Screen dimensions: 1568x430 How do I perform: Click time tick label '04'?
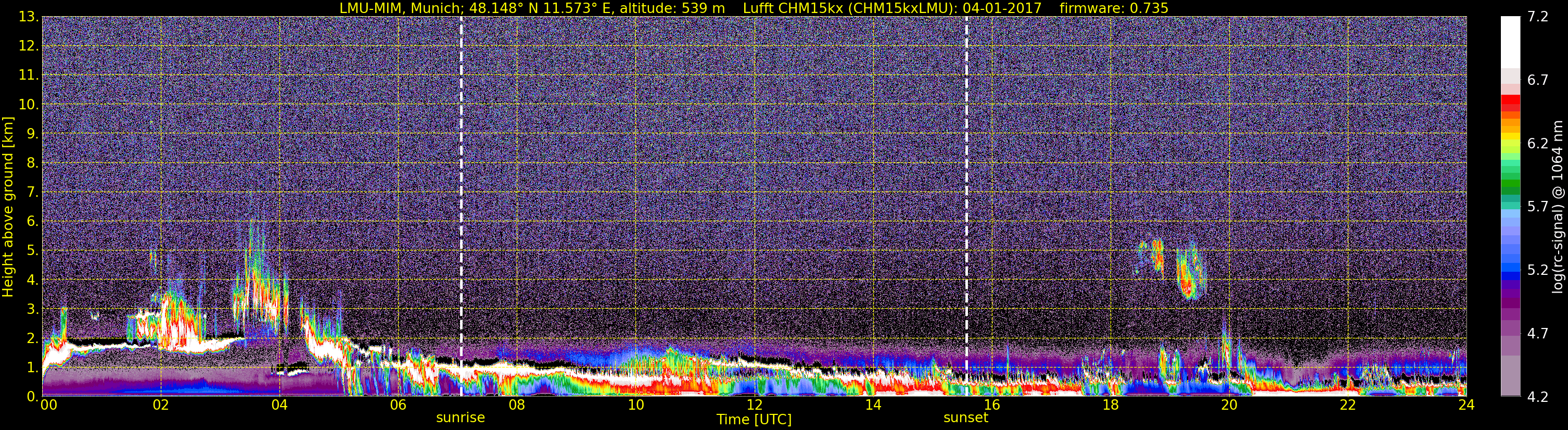tap(279, 405)
